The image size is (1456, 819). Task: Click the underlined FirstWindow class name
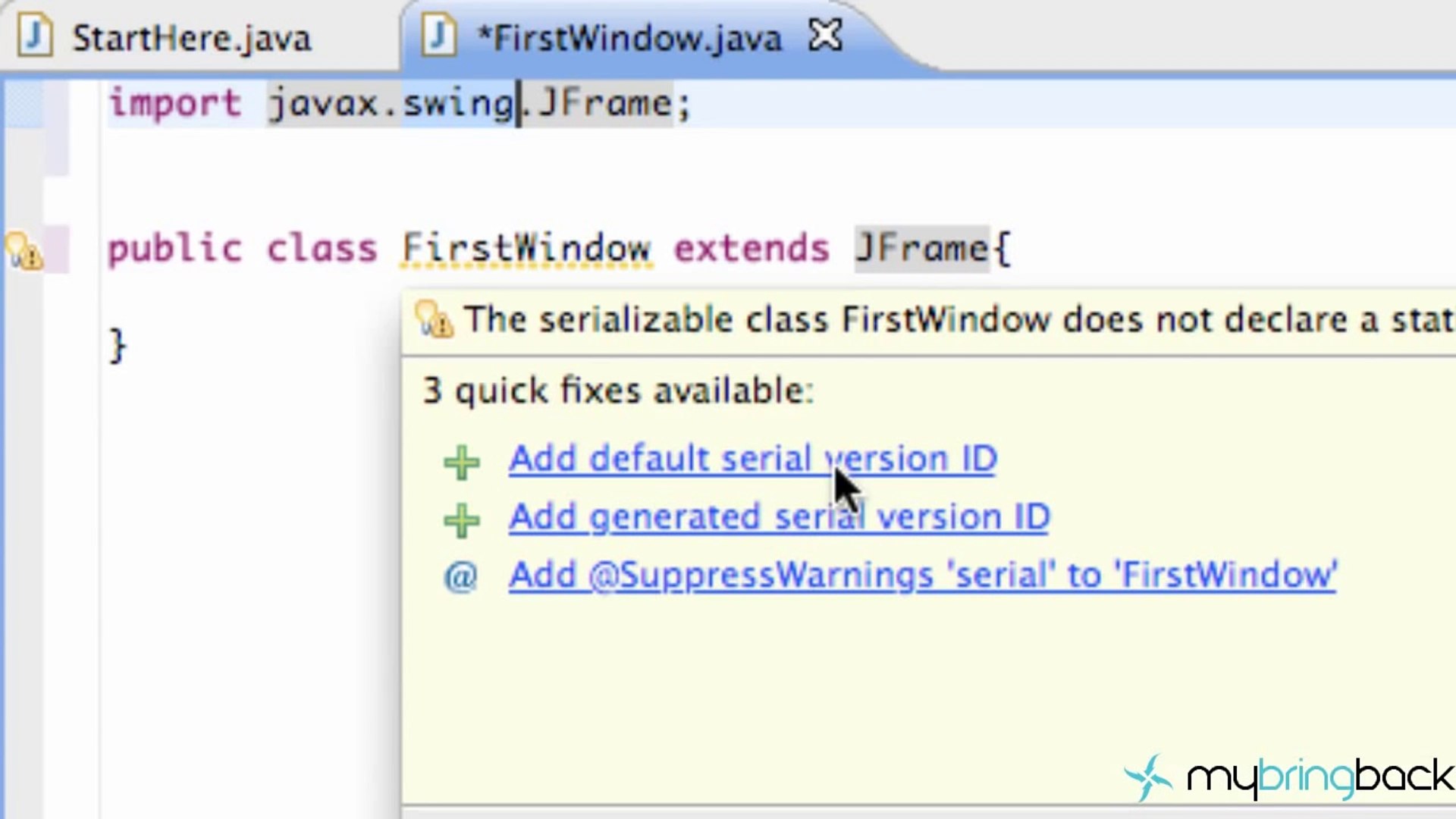tap(526, 249)
